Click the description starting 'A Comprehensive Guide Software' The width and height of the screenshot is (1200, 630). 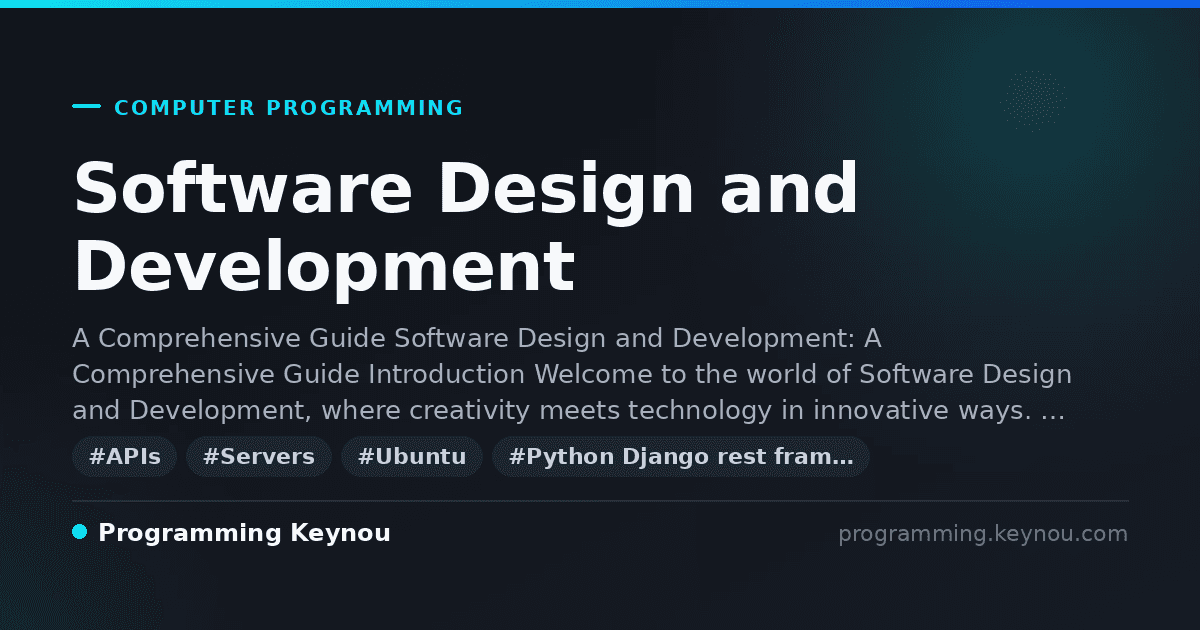(x=571, y=374)
